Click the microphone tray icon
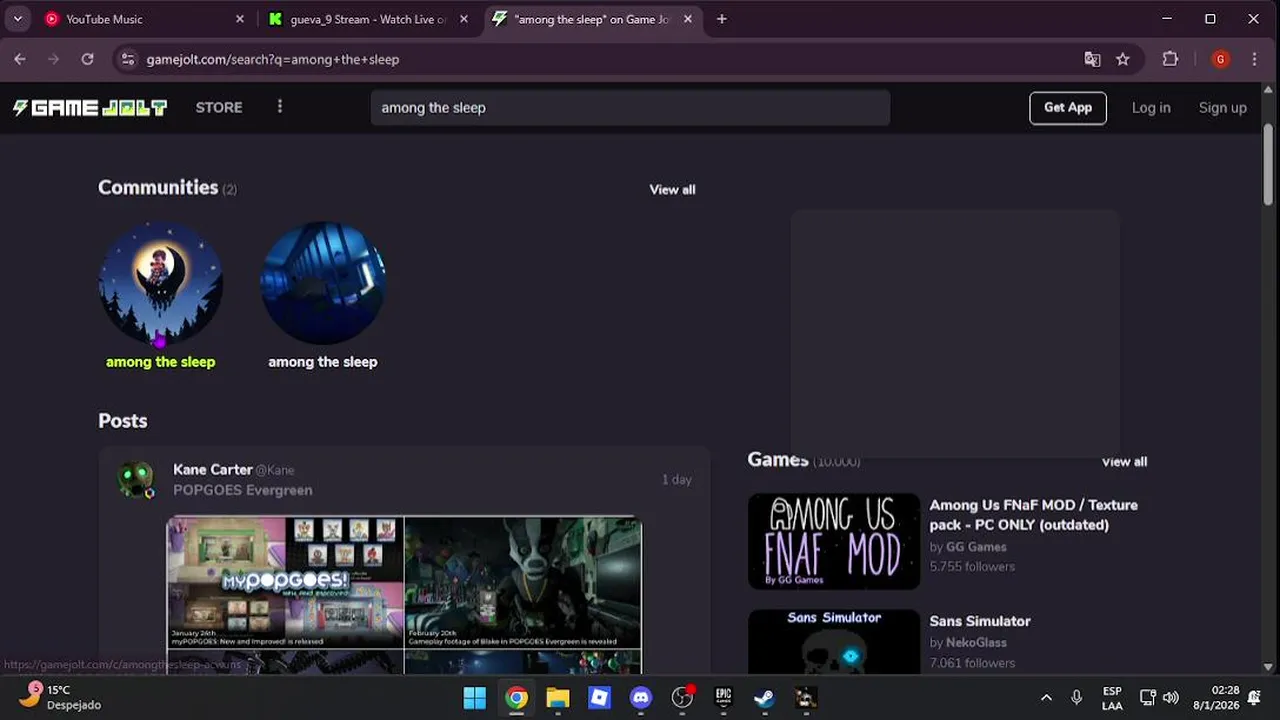This screenshot has width=1280, height=720. 1076,698
